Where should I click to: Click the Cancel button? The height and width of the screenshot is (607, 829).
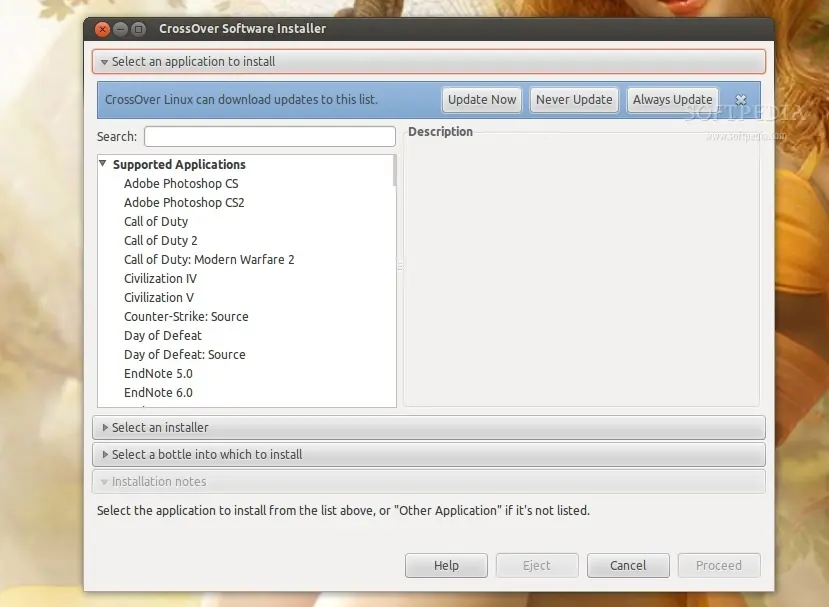click(x=628, y=565)
